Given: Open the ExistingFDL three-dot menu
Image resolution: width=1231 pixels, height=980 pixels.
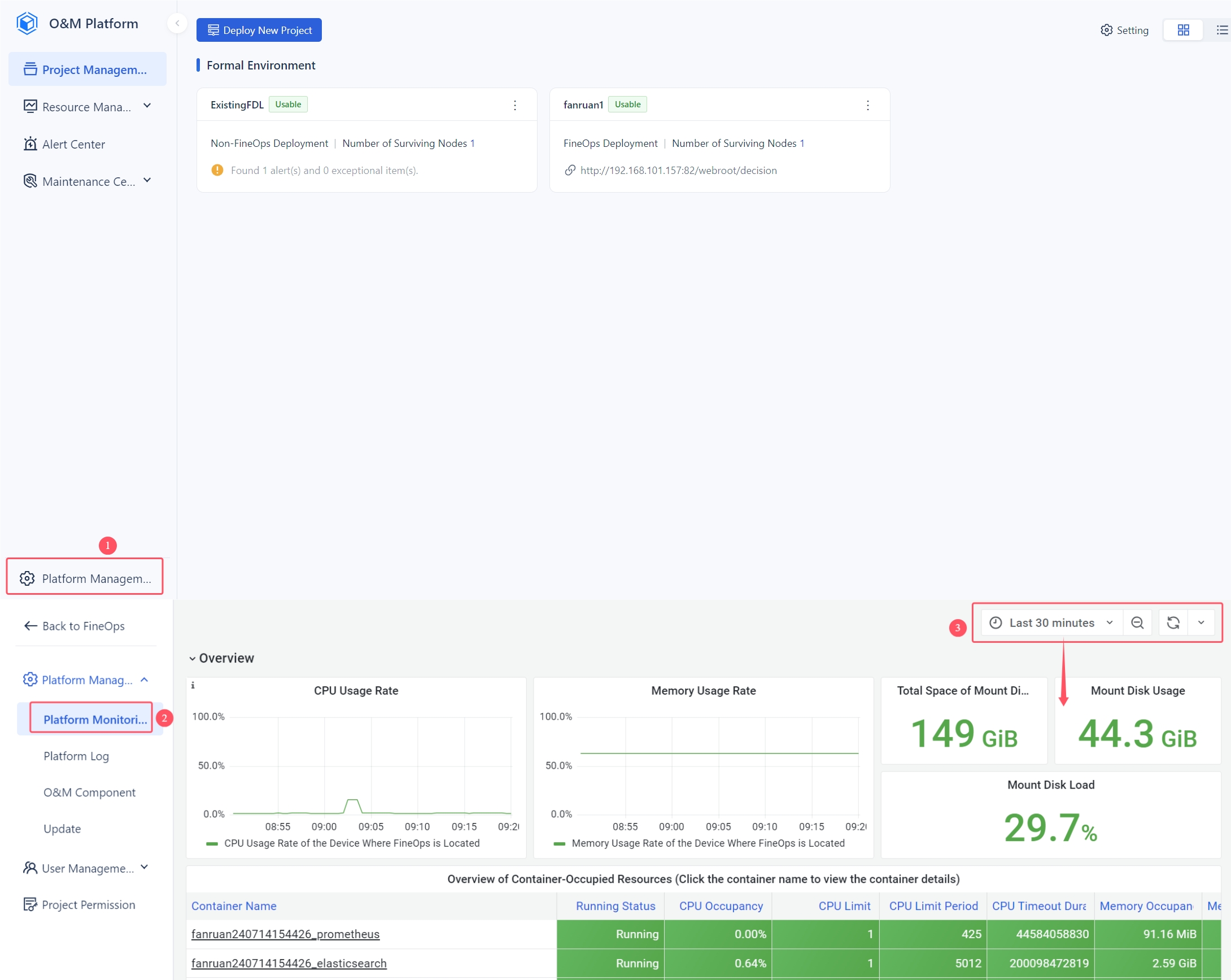Looking at the screenshot, I should point(514,105).
